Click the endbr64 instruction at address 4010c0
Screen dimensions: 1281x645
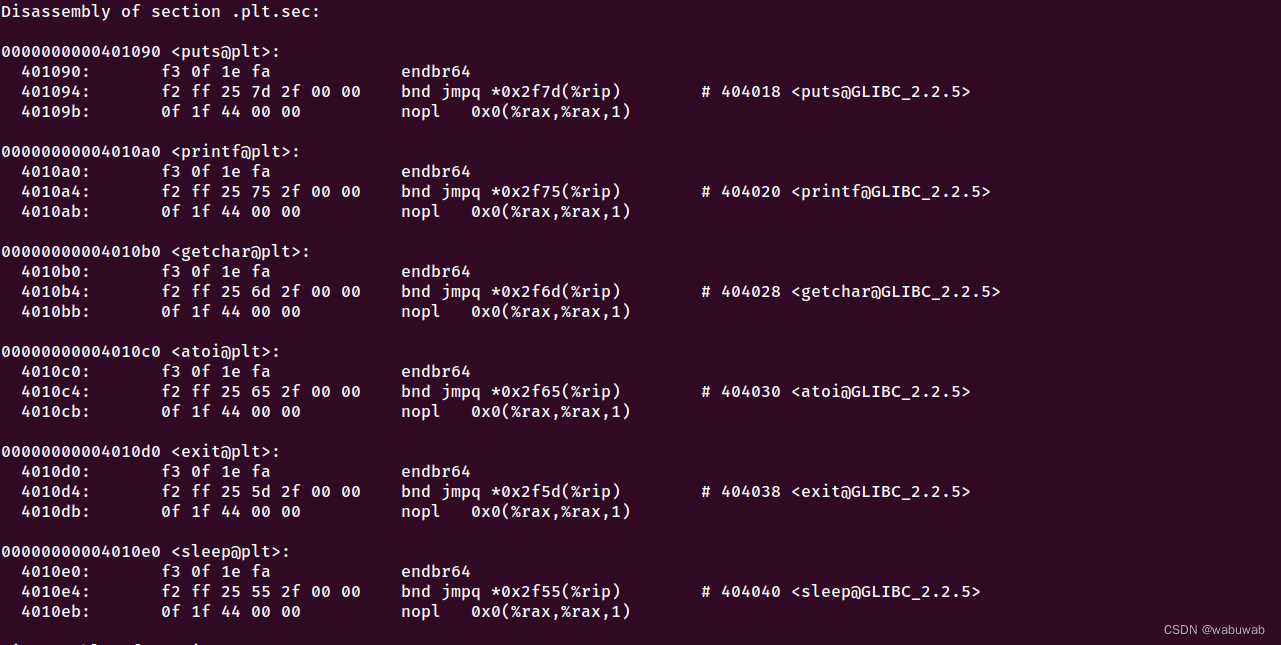click(436, 372)
